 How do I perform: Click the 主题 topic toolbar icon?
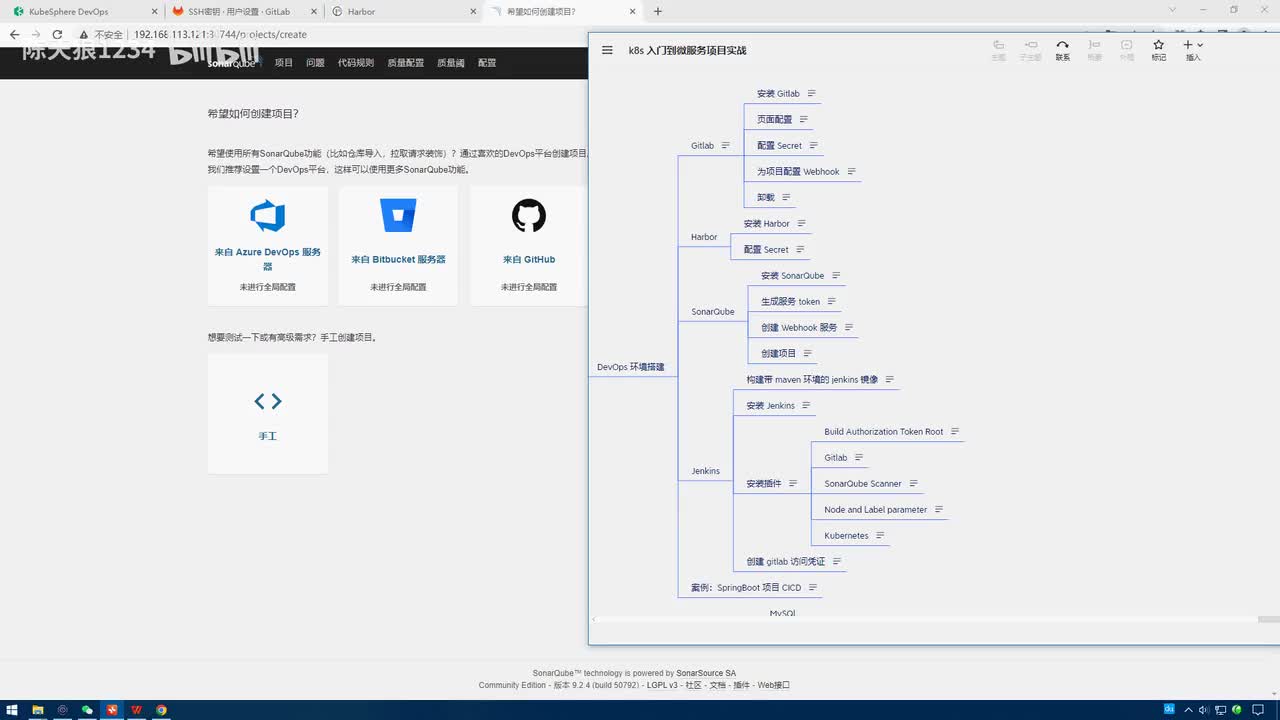pyautogui.click(x=998, y=50)
